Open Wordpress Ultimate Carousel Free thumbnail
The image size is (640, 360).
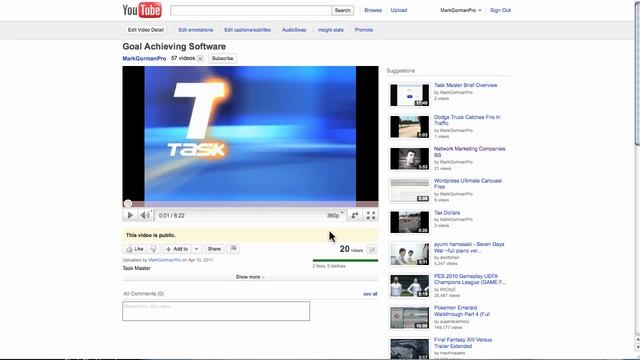tap(409, 191)
